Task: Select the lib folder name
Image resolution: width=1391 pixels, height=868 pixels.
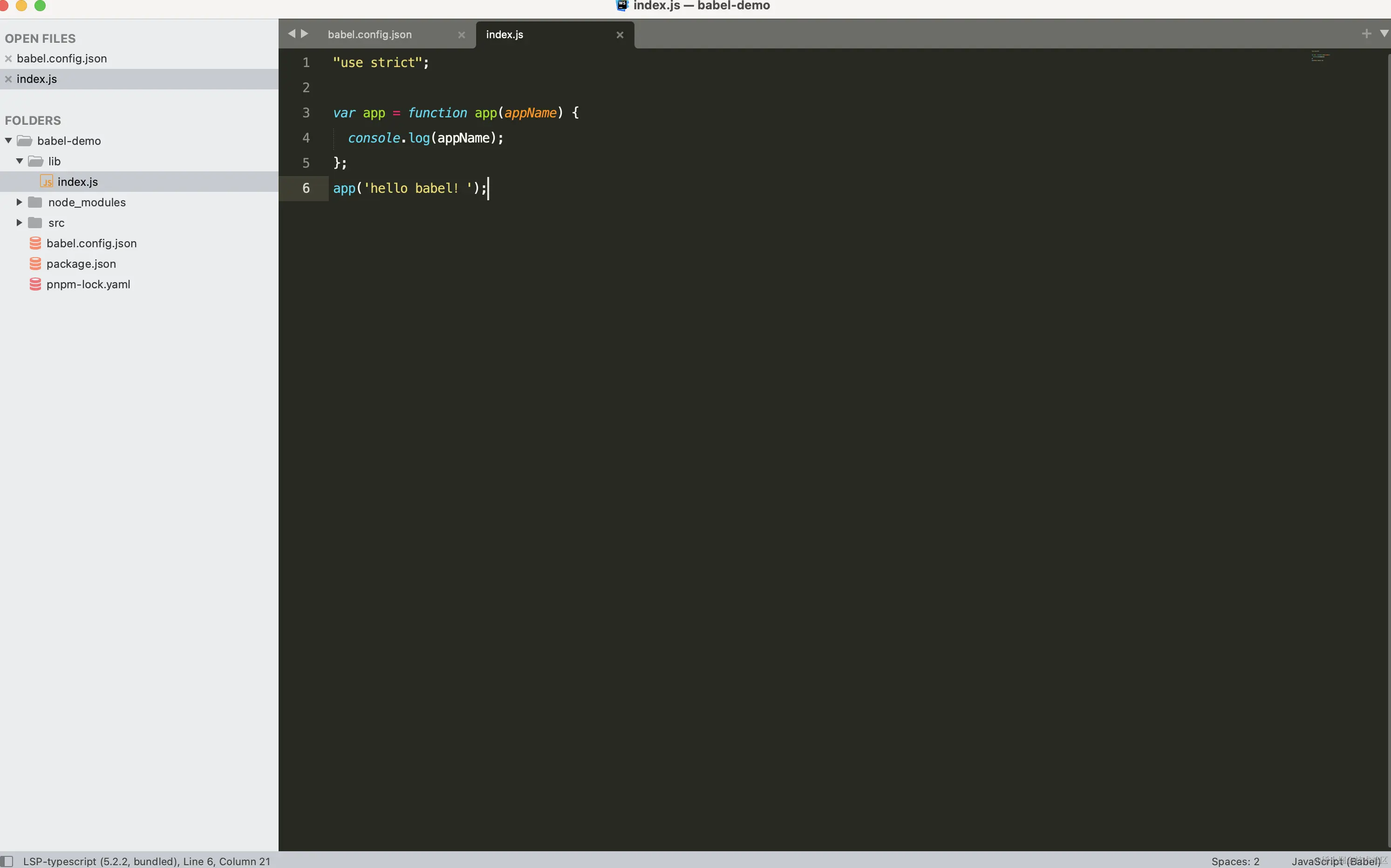Action: pyautogui.click(x=55, y=161)
